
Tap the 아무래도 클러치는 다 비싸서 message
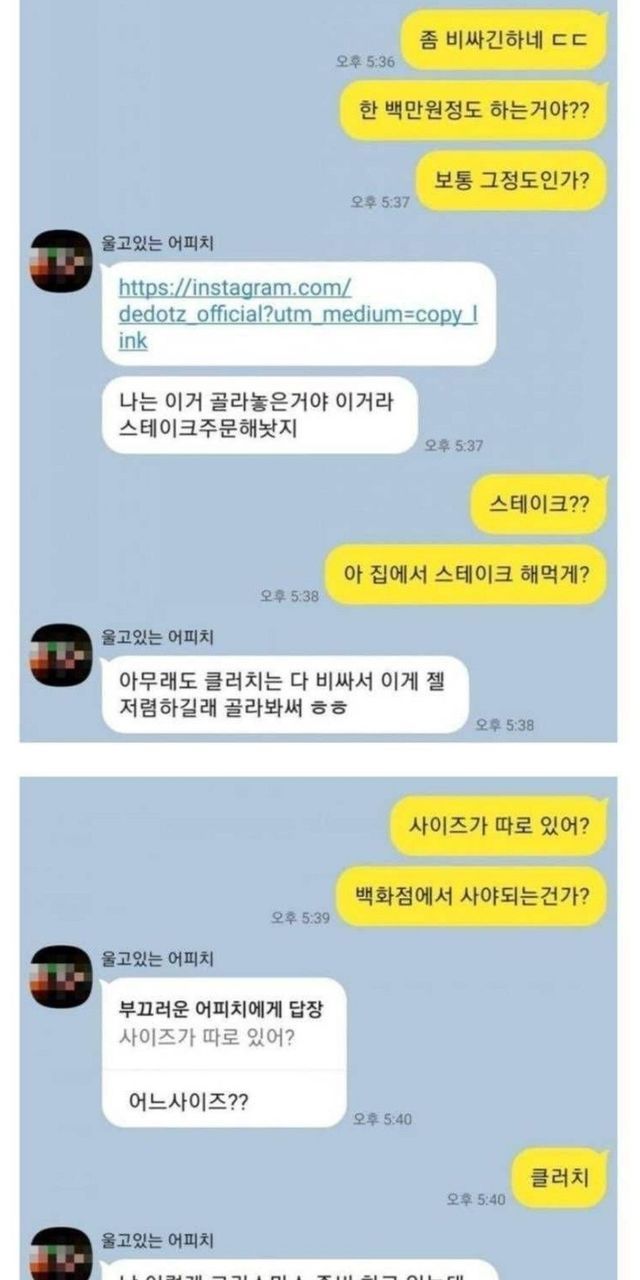point(285,694)
